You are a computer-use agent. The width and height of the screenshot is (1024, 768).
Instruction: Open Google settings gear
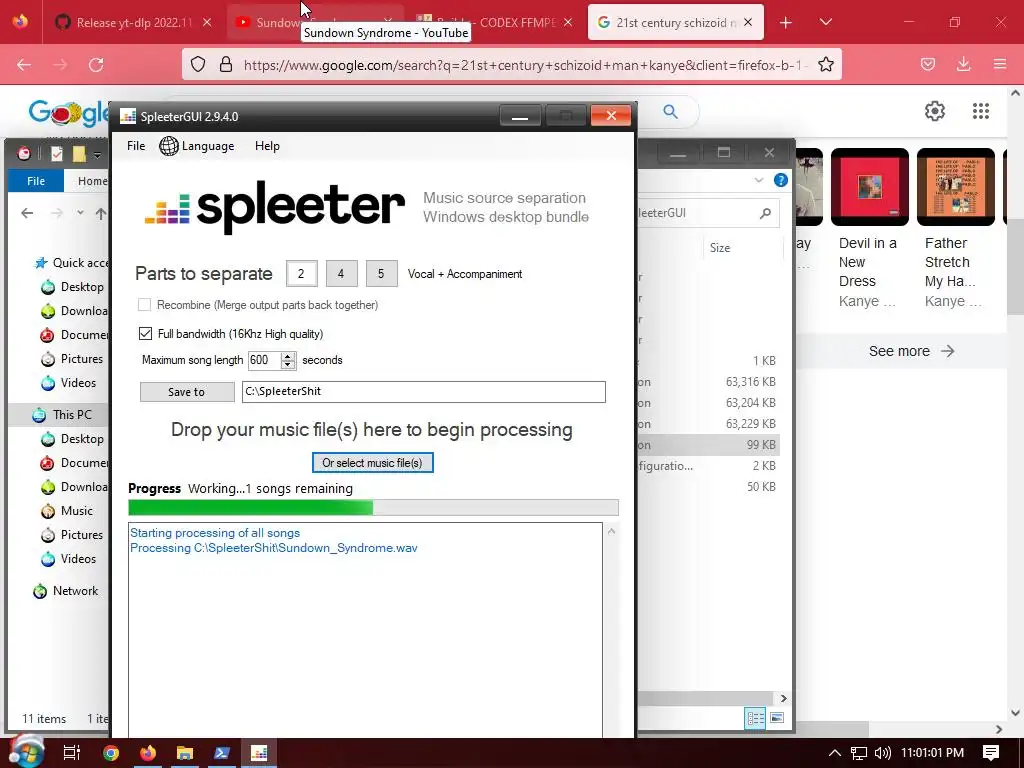pos(935,111)
